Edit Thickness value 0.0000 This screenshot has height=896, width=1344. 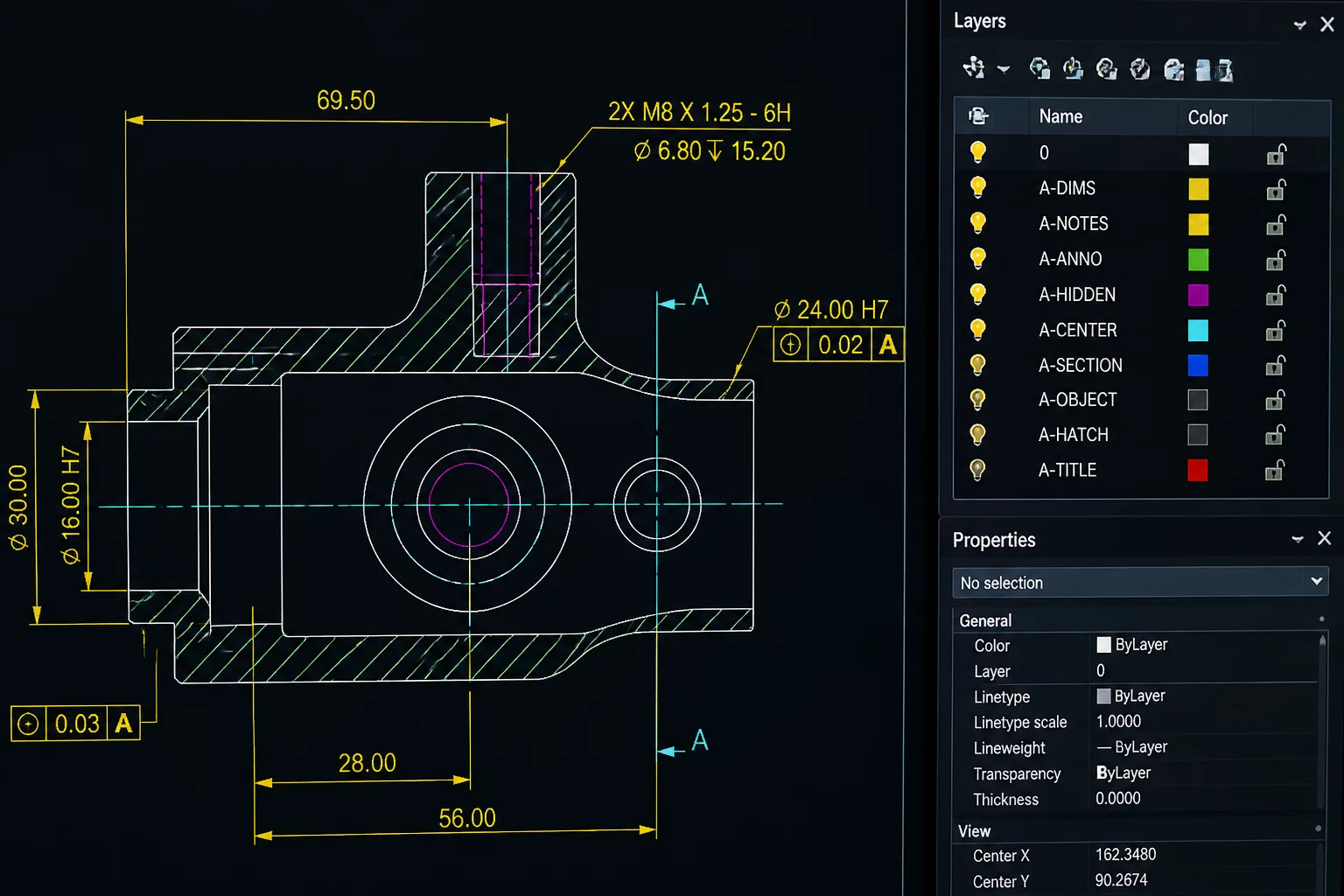click(x=1118, y=798)
